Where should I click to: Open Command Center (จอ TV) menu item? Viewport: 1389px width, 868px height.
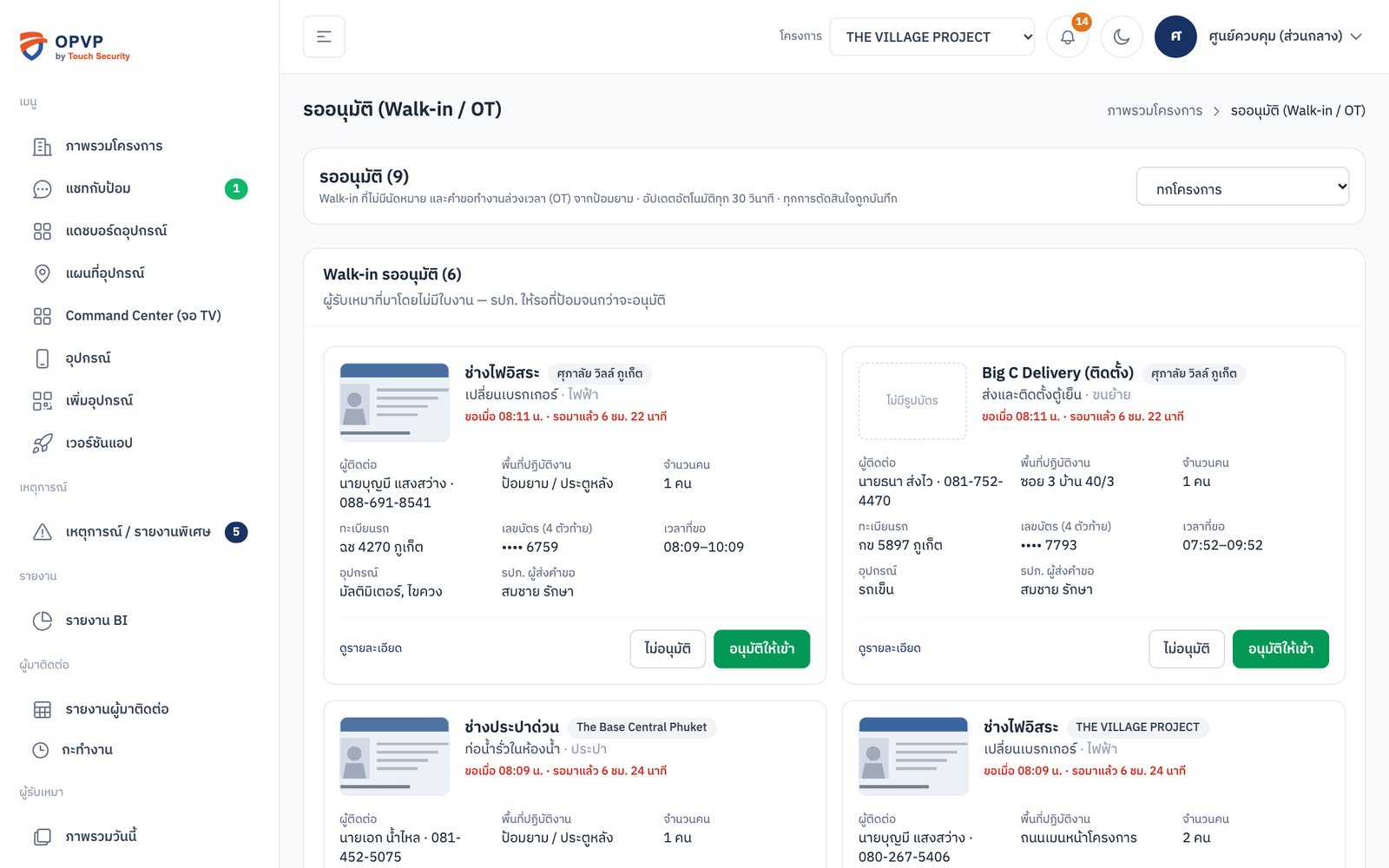pos(139,316)
